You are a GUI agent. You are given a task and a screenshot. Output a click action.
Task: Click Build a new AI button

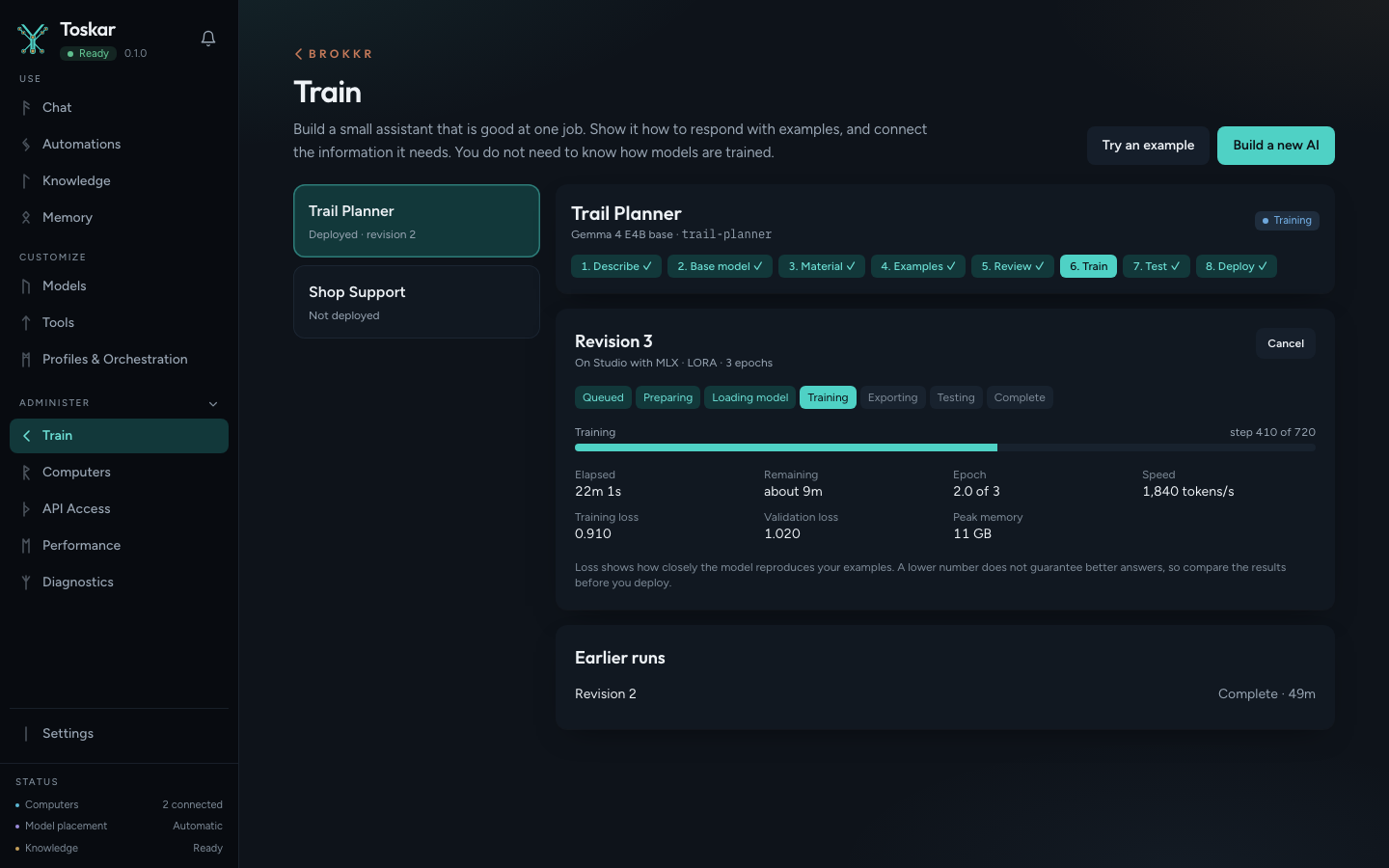[1276, 146]
